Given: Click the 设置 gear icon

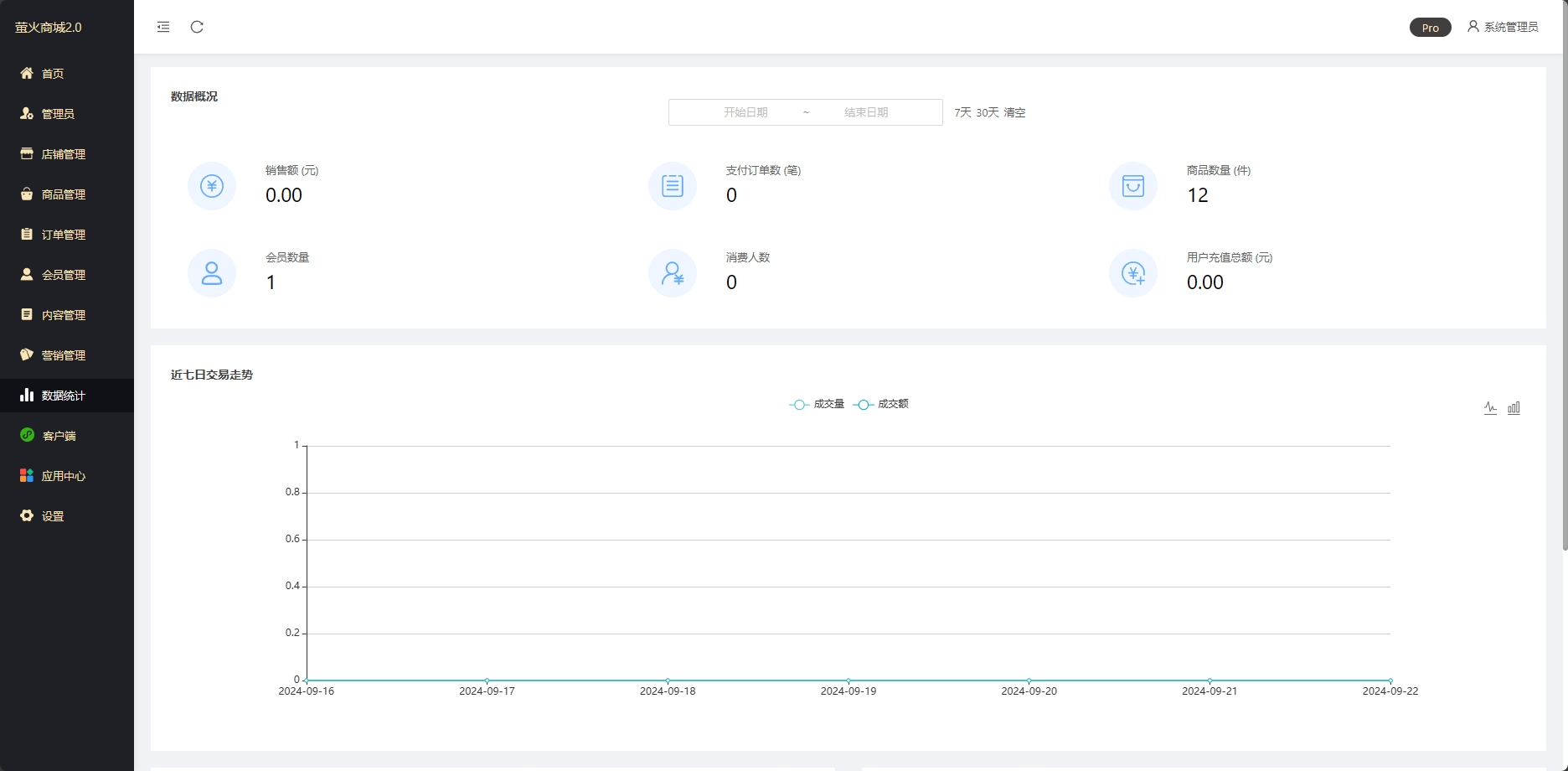Looking at the screenshot, I should pyautogui.click(x=27, y=515).
